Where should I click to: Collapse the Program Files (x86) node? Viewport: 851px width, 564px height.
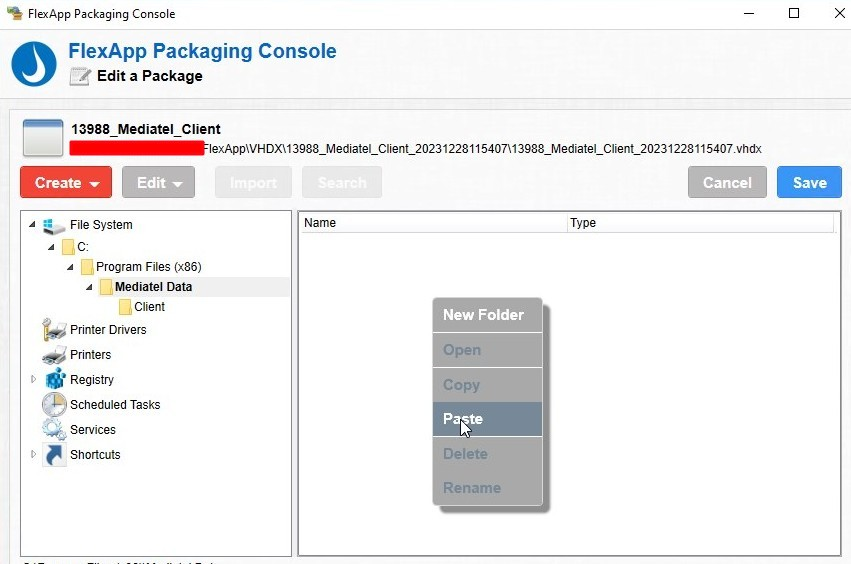click(x=71, y=267)
